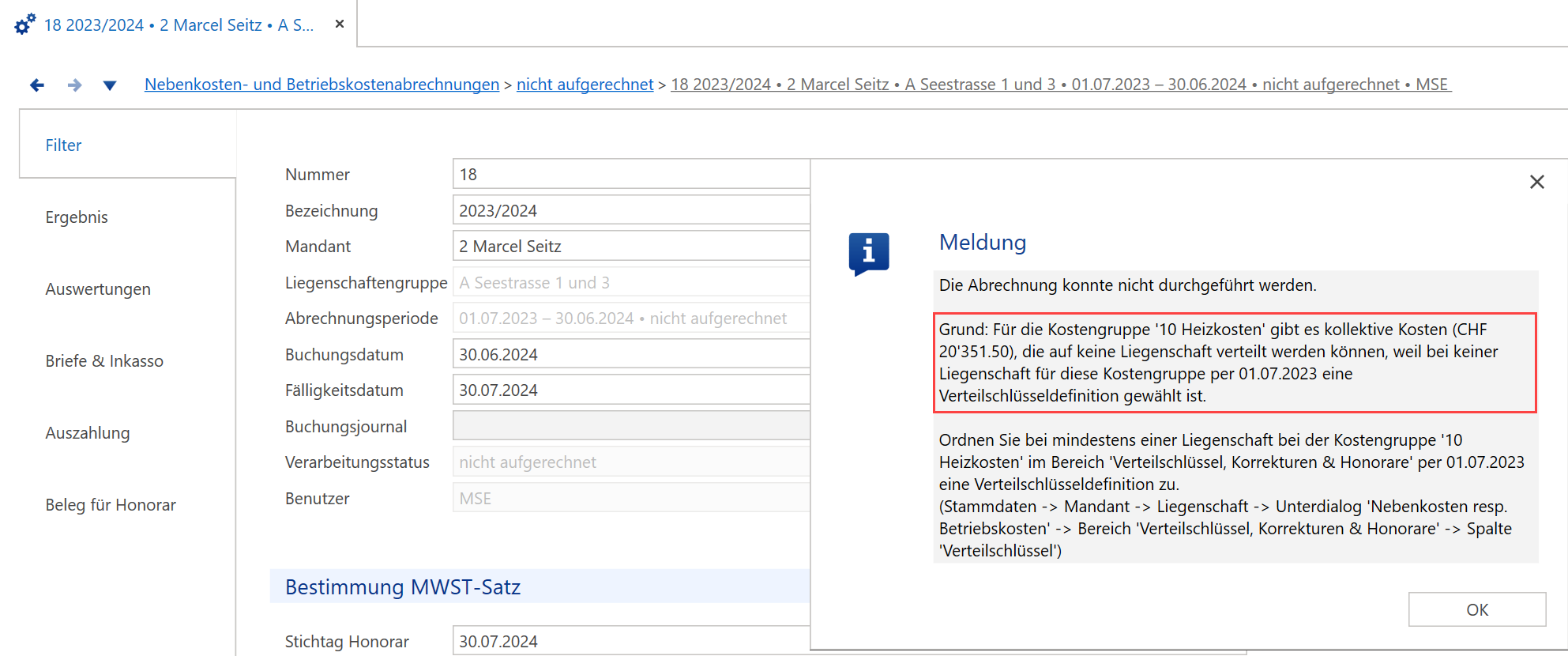Open the Nebenkosten- und Betriebskostenabrechnungen breadcrumb link

(321, 85)
